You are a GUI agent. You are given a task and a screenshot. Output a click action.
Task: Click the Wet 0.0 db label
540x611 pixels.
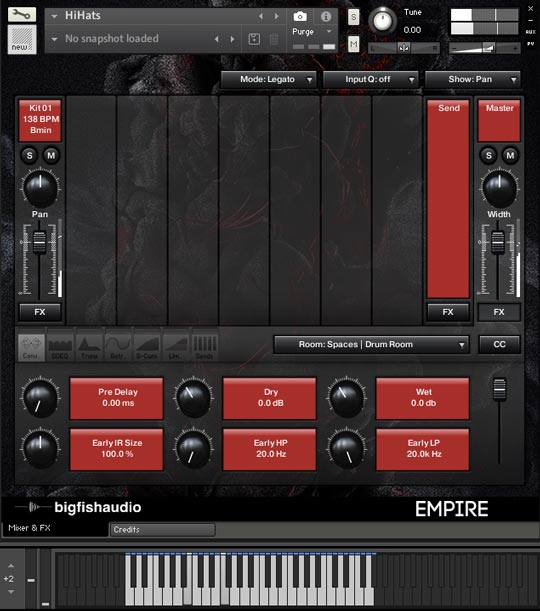(x=423, y=398)
